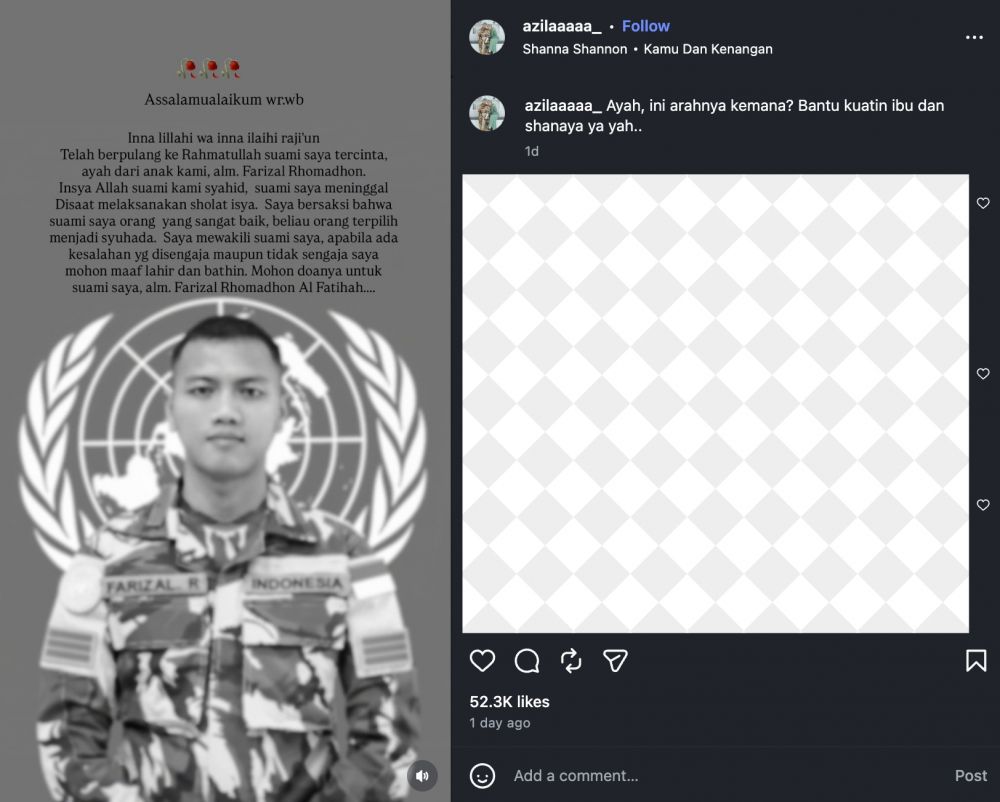This screenshot has height=802, width=1000.
Task: Repost using the arrows icon
Action: point(571,660)
